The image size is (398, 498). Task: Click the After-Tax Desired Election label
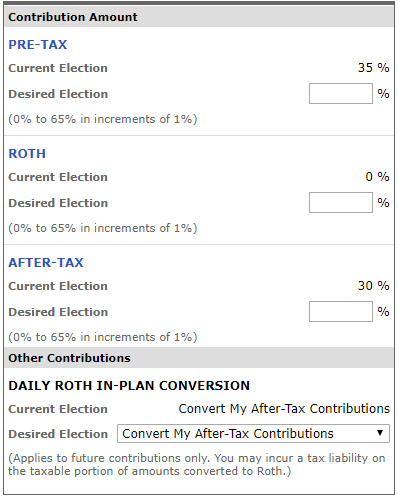pyautogui.click(x=58, y=312)
